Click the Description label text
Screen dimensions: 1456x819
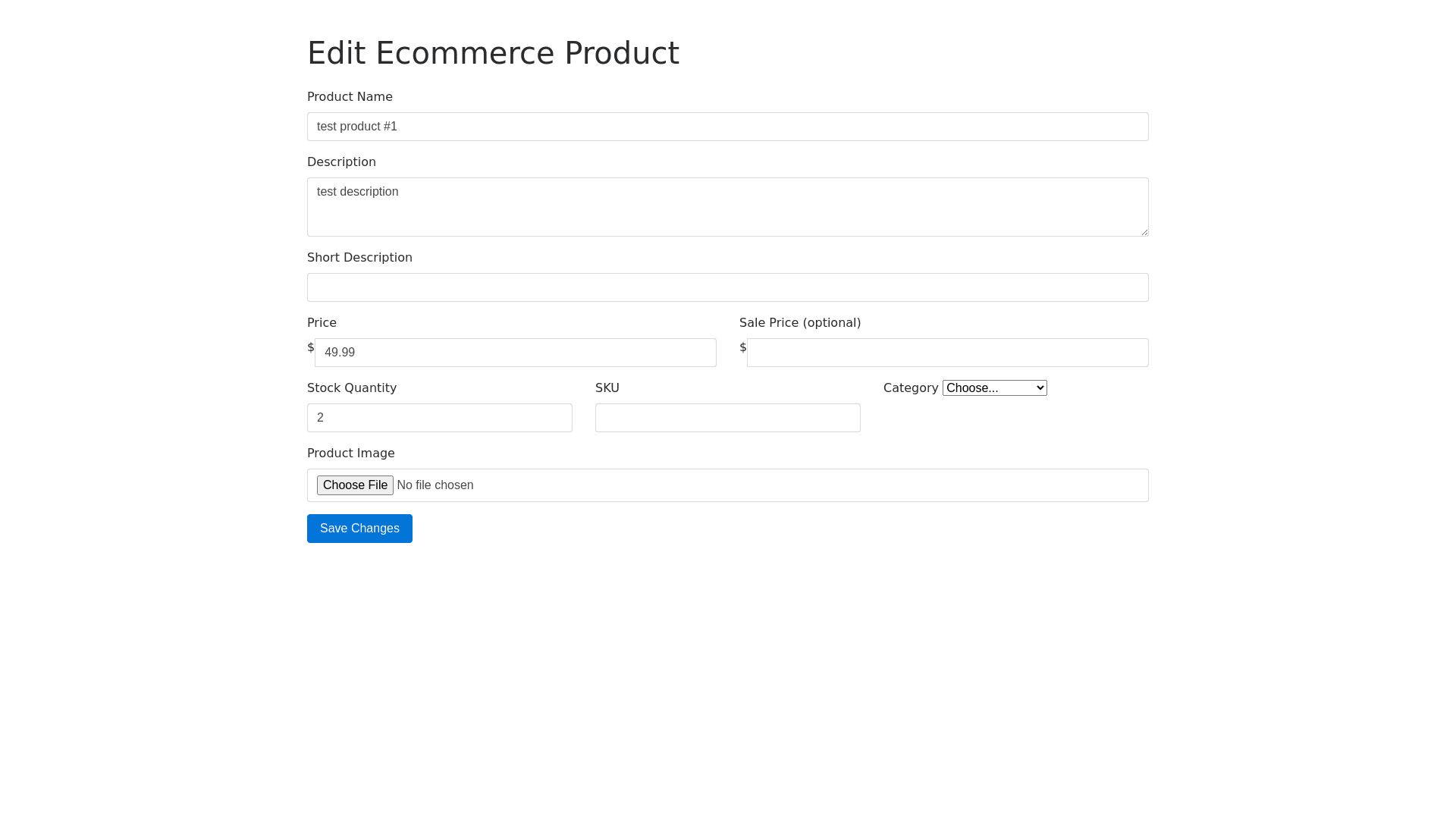click(x=341, y=162)
